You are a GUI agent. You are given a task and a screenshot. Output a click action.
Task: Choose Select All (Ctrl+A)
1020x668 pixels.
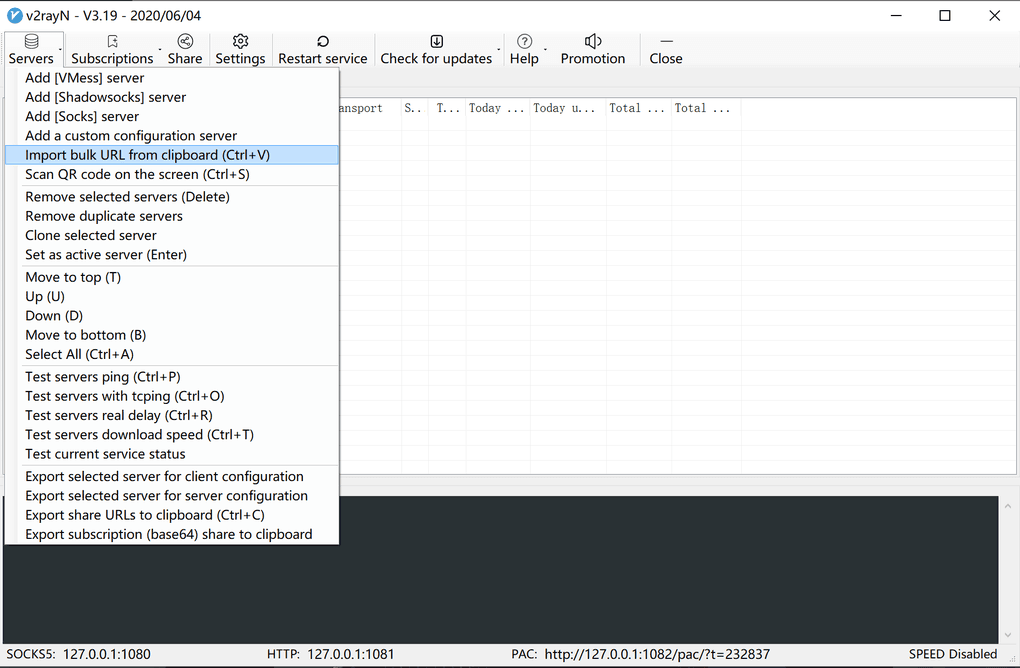[172, 354]
